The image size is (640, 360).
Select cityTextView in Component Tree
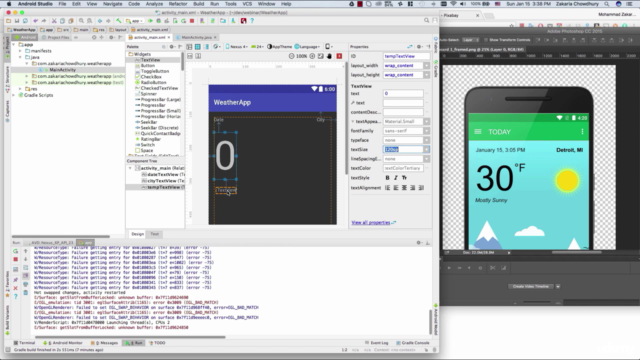pos(162,181)
